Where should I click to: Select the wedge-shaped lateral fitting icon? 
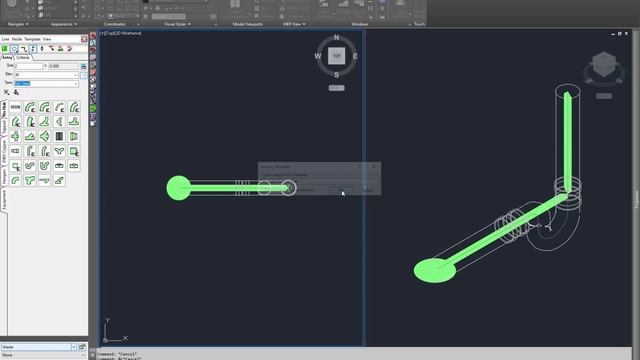click(x=30, y=136)
